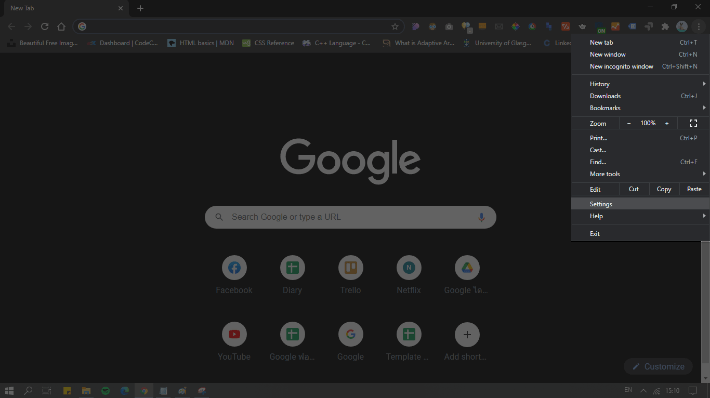
Task: Click the Customize button
Action: [x=658, y=367]
